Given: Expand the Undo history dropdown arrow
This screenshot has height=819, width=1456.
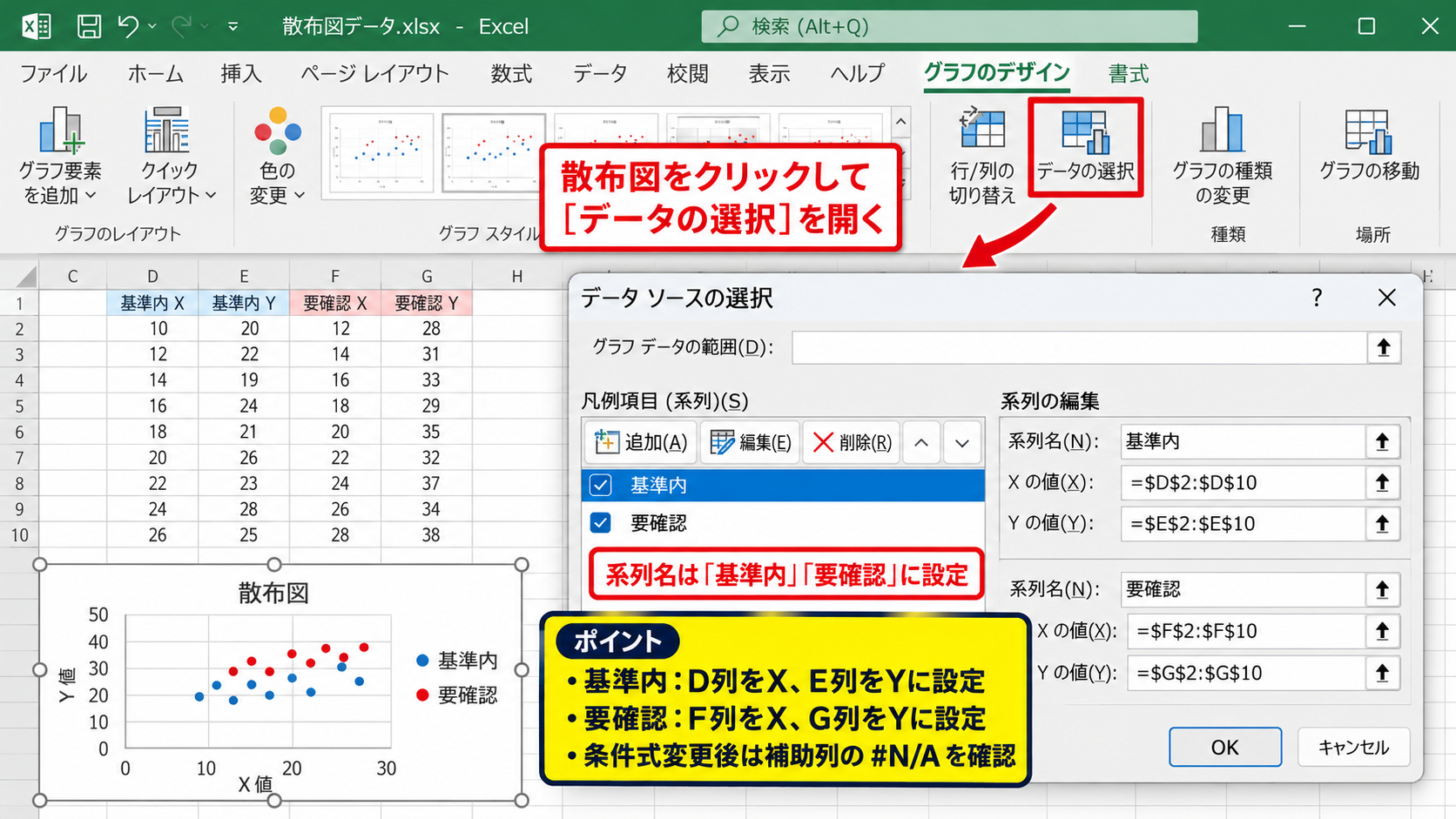Looking at the screenshot, I should [152, 26].
